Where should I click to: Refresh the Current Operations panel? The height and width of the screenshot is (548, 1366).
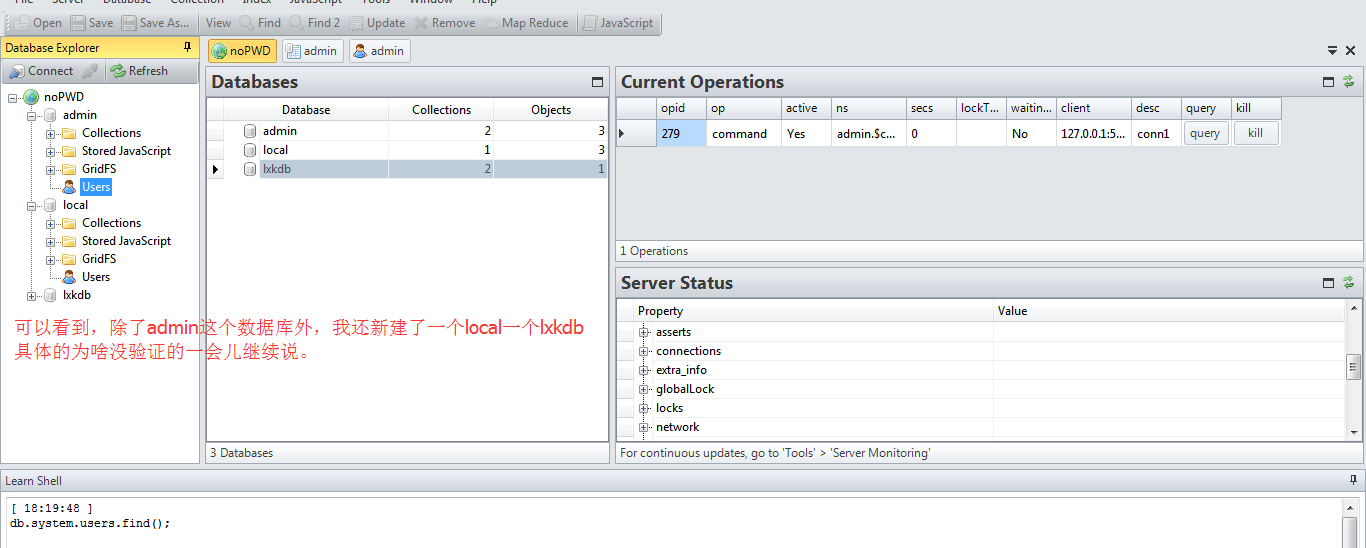coord(1349,82)
